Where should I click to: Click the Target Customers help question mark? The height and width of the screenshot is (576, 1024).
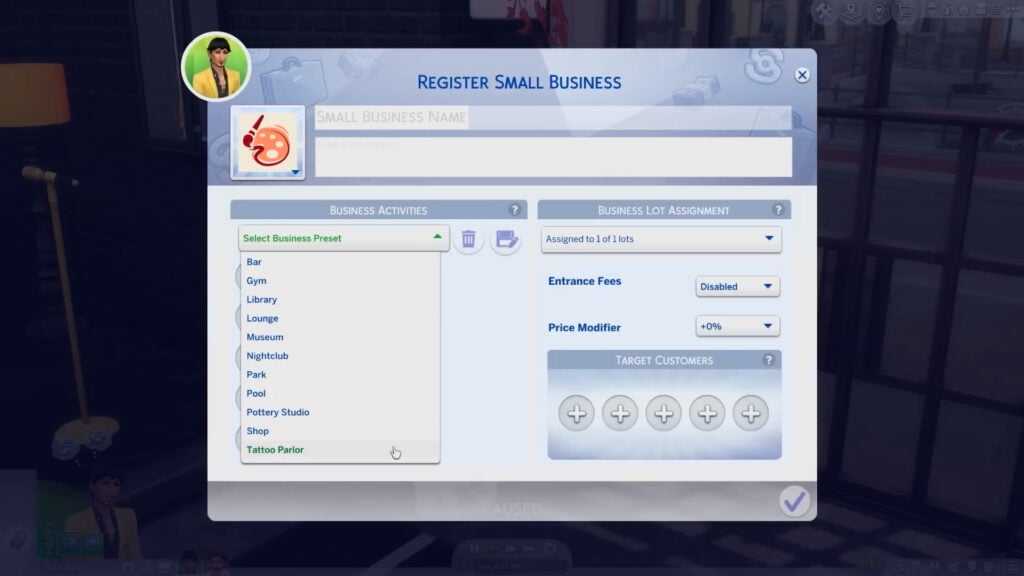[768, 360]
